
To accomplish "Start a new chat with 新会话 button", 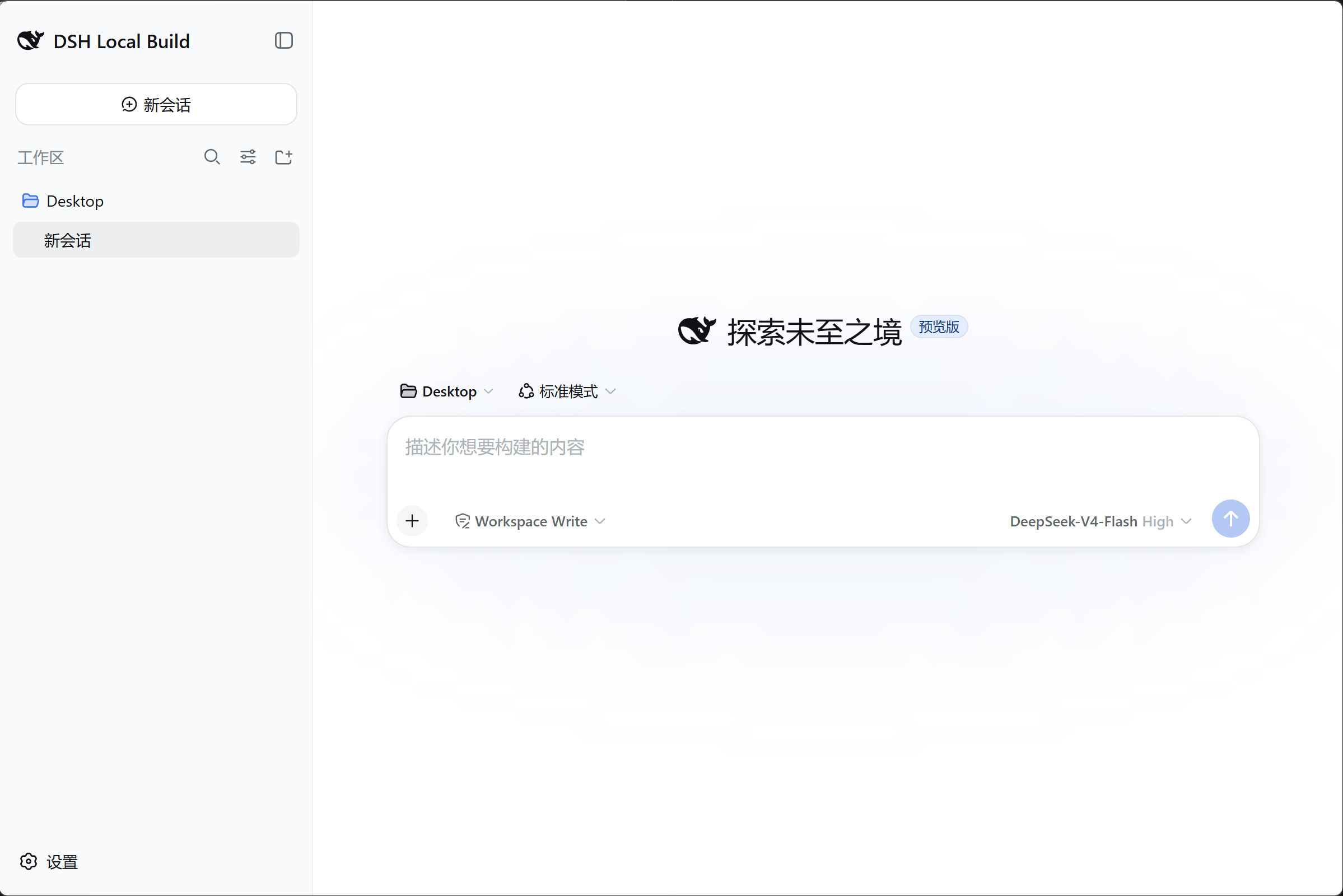I will tap(156, 105).
